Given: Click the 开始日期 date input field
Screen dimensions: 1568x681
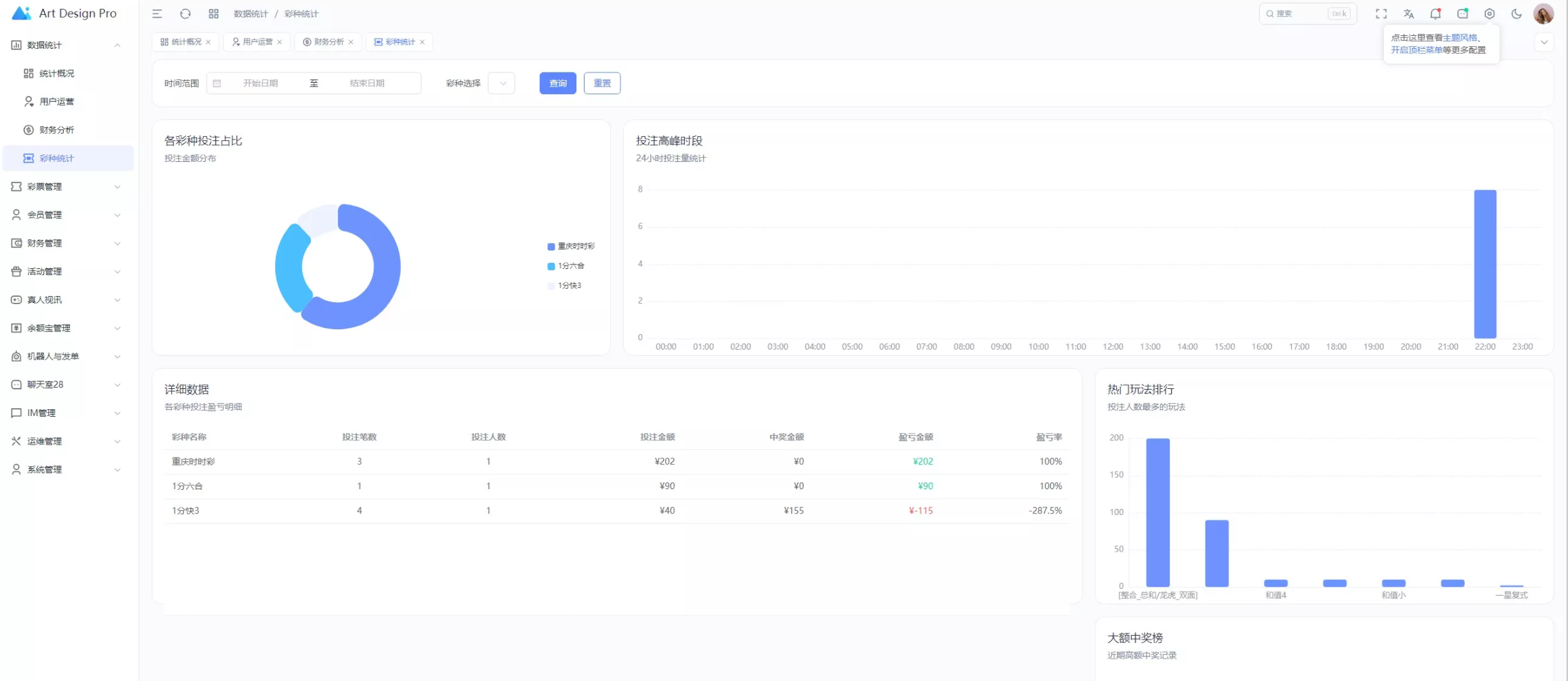Looking at the screenshot, I should click(261, 83).
